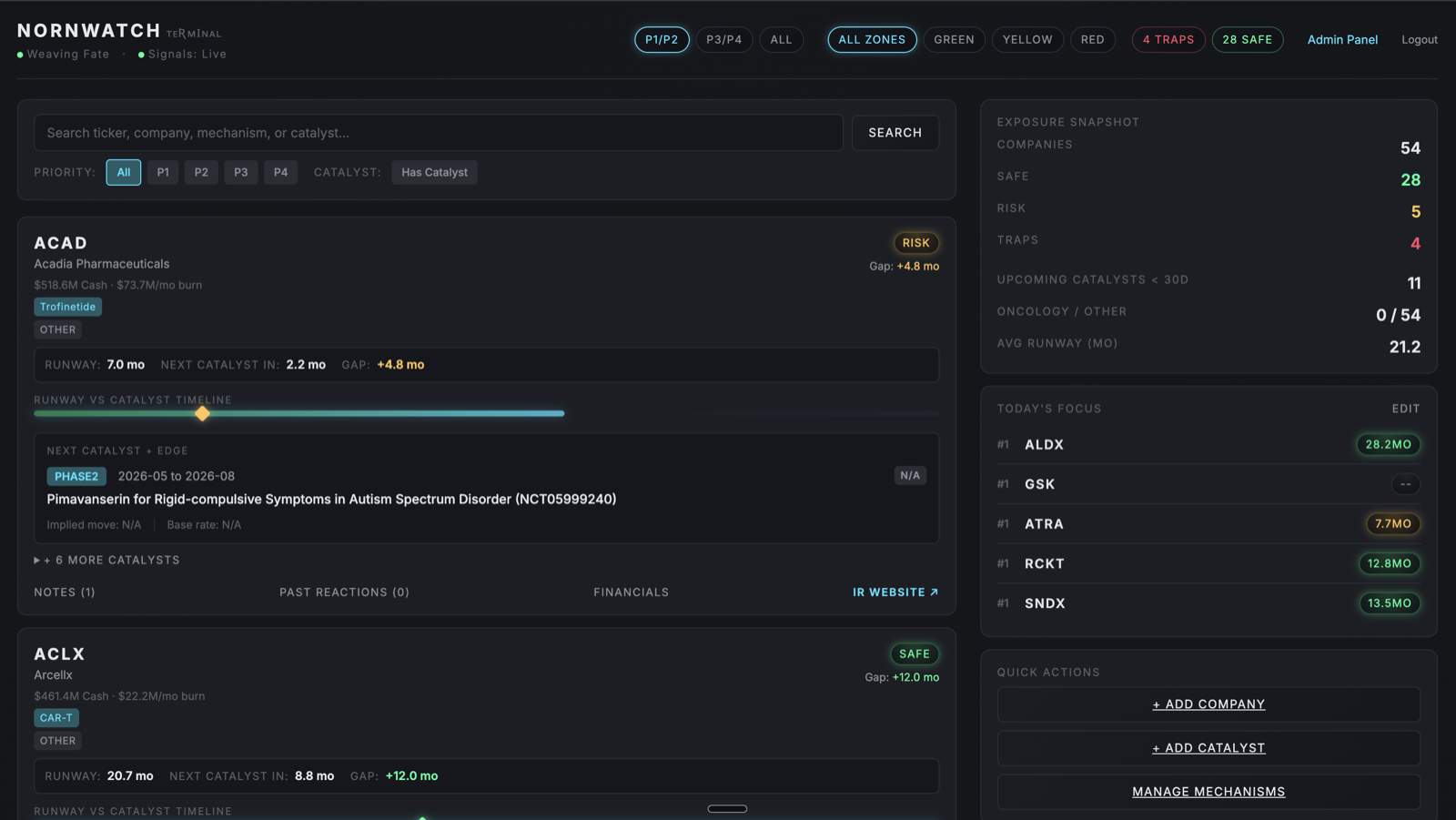The image size is (1456, 820).
Task: Click the 13.5MO runway badge
Action: coord(1390,602)
